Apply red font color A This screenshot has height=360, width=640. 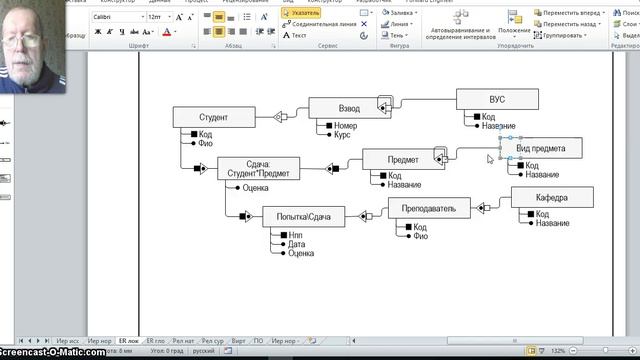[167, 32]
